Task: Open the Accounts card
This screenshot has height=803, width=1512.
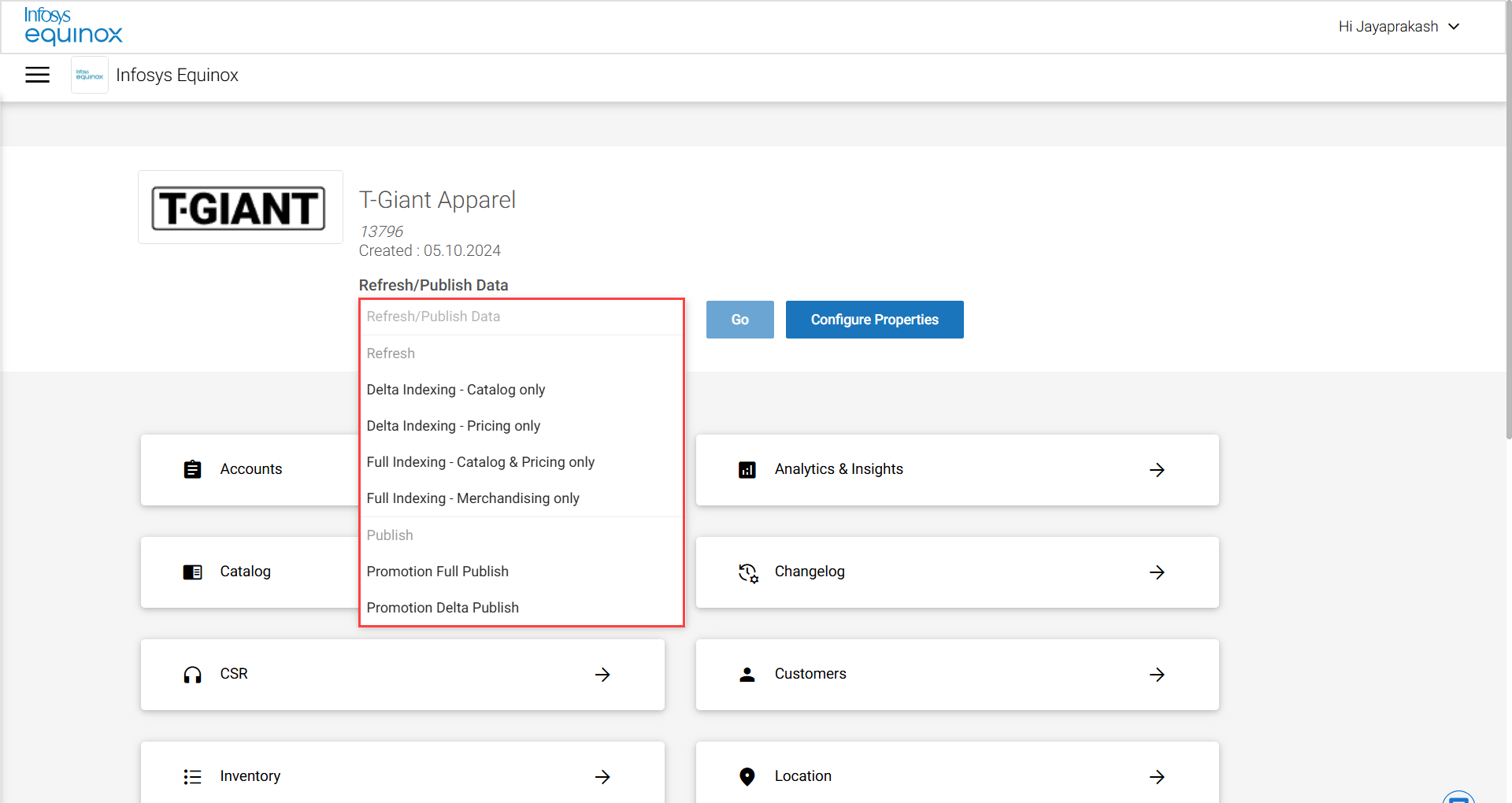Action: 250,470
